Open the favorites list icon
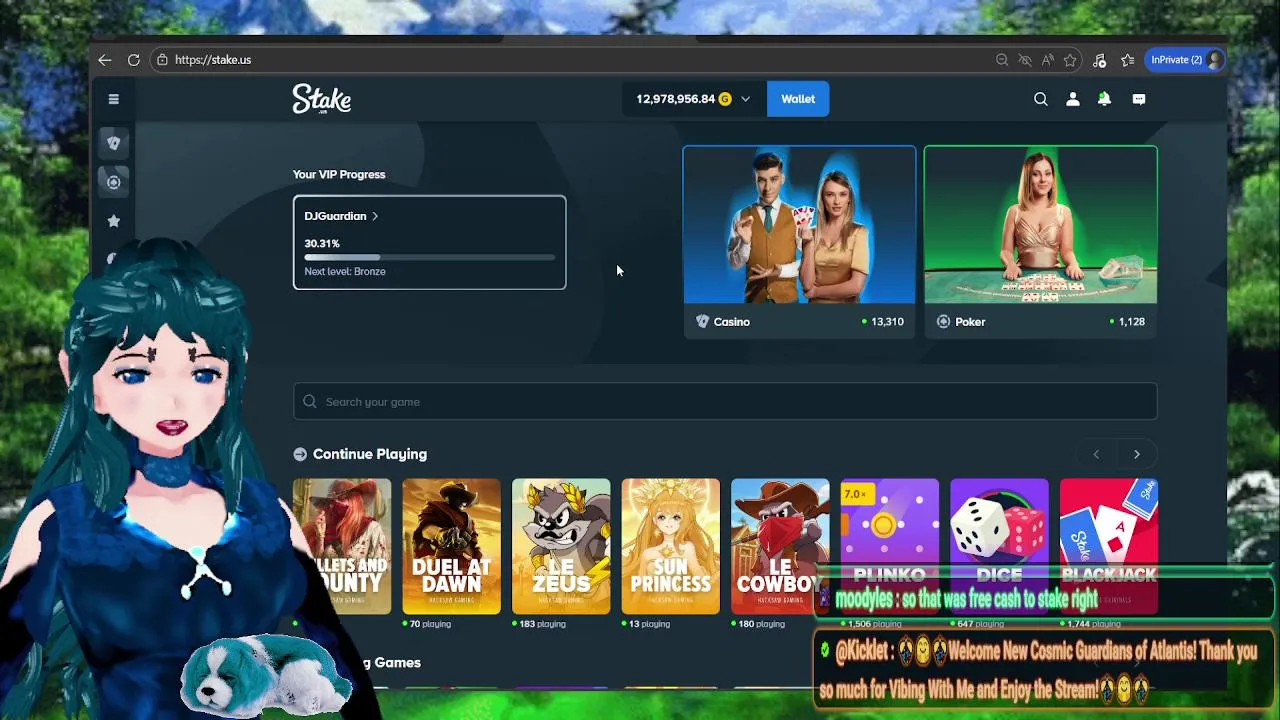The width and height of the screenshot is (1280, 720). coord(1128,60)
